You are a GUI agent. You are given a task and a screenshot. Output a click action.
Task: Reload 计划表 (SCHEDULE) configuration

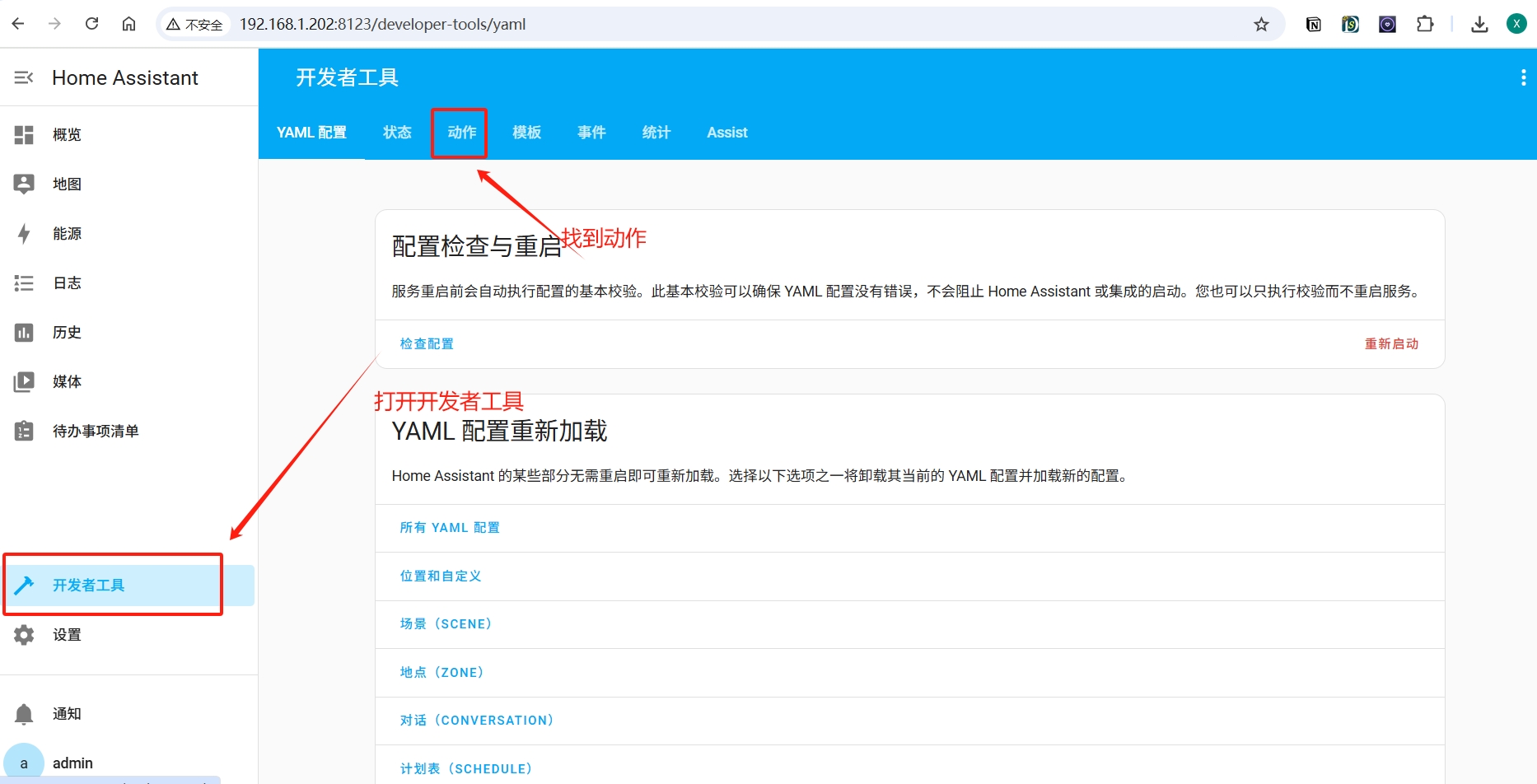tap(466, 769)
